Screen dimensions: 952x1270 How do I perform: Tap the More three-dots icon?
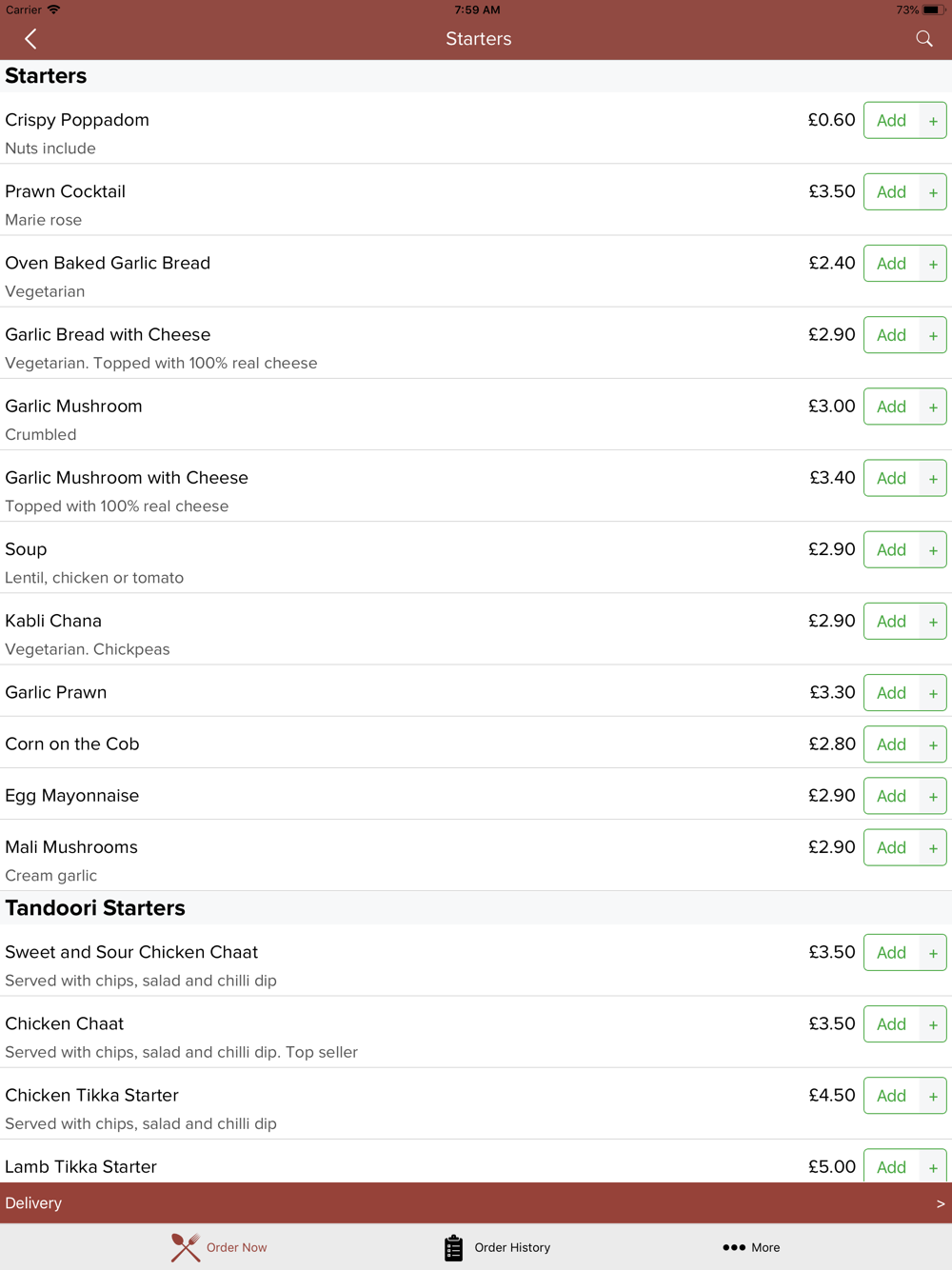point(733,1247)
